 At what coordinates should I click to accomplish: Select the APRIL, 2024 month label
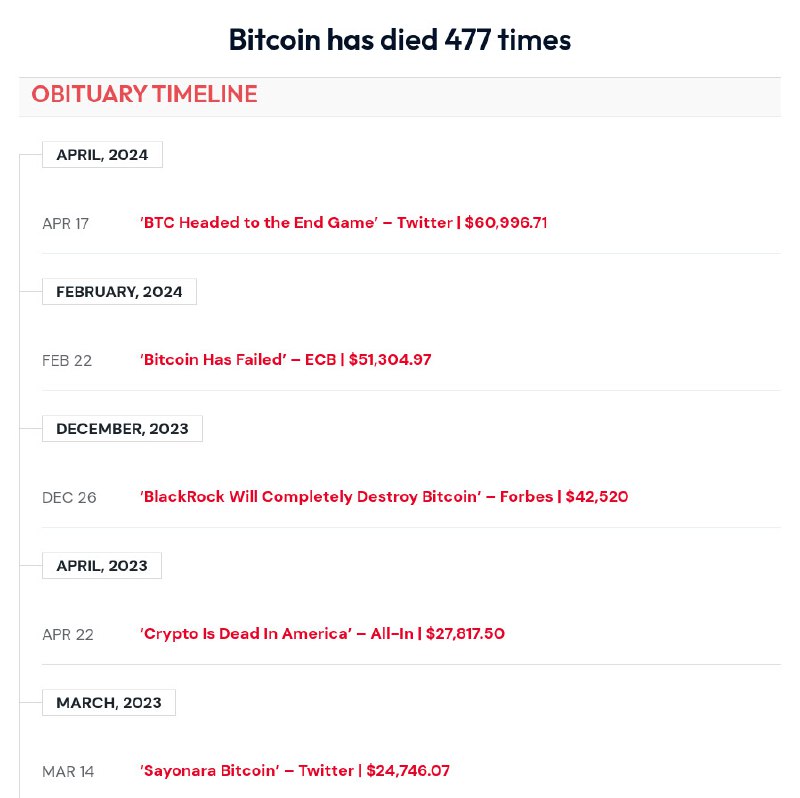point(102,155)
